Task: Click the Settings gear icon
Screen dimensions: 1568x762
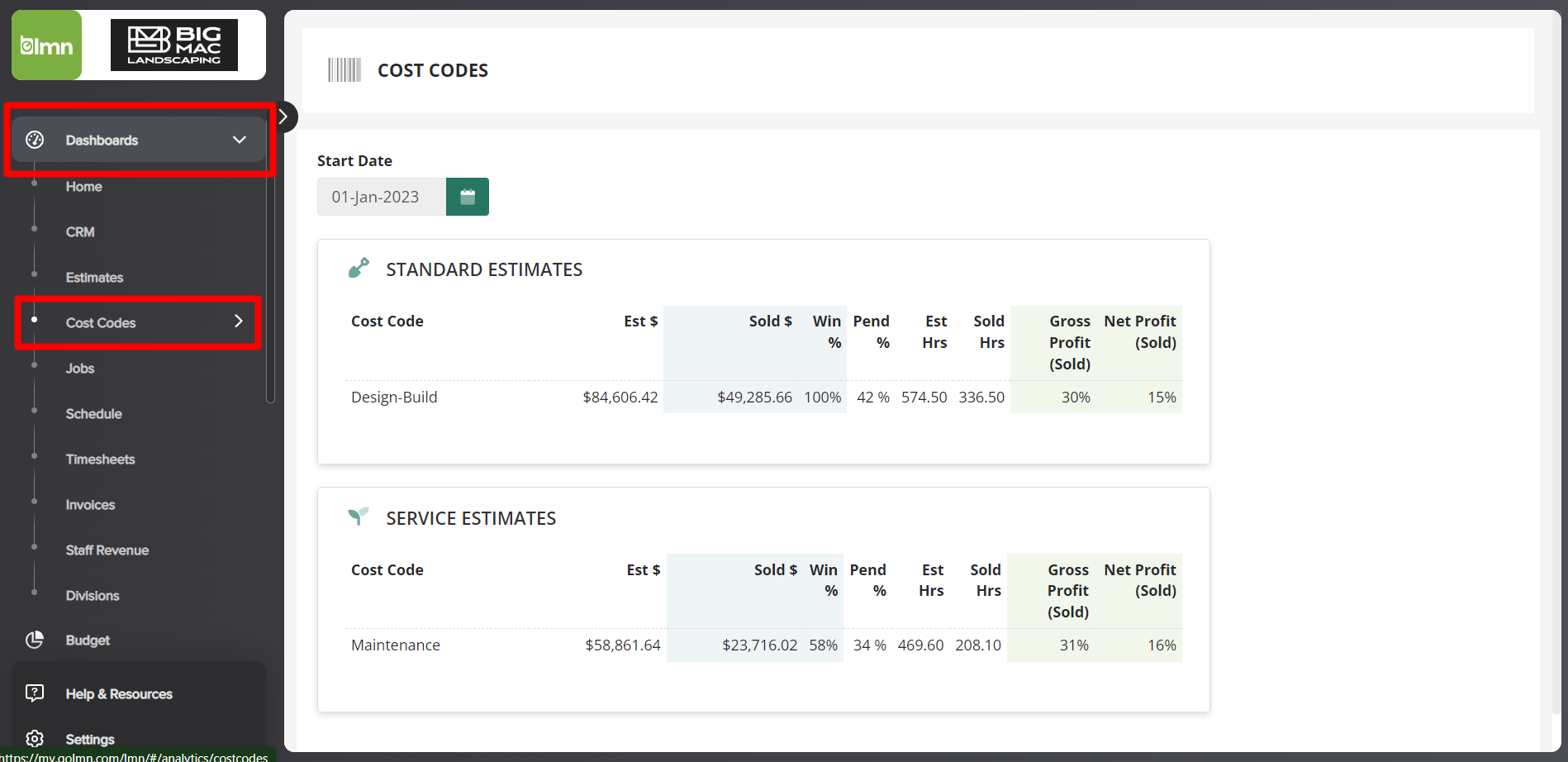Action: 35,739
